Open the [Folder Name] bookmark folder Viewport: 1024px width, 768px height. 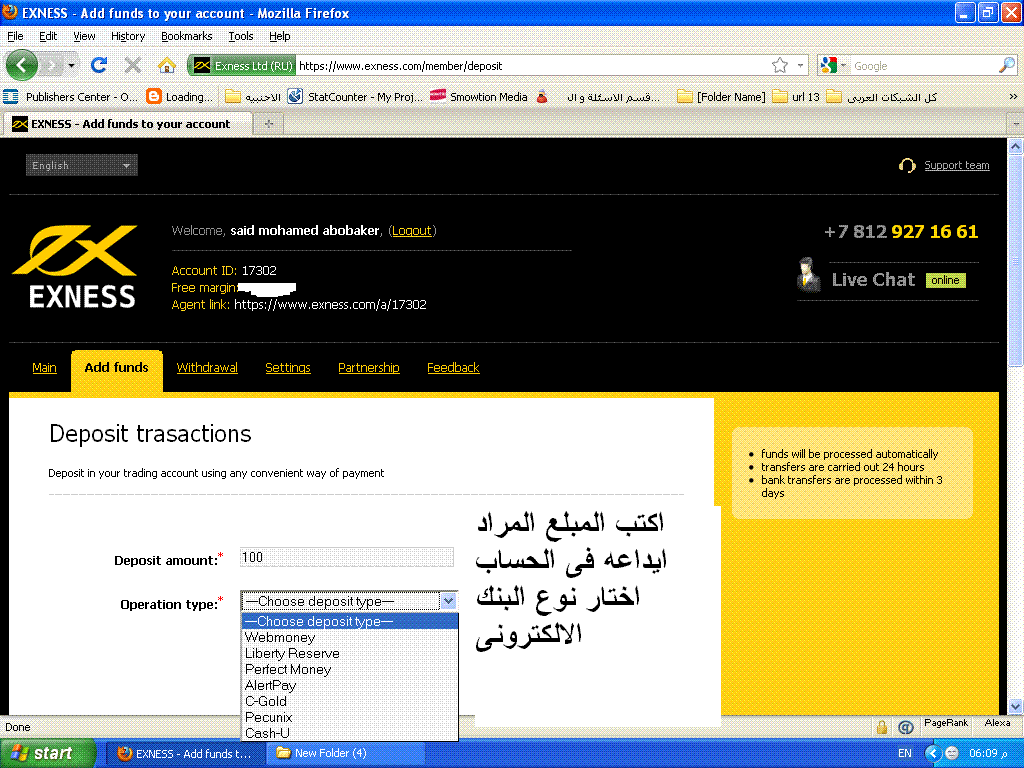coord(721,97)
